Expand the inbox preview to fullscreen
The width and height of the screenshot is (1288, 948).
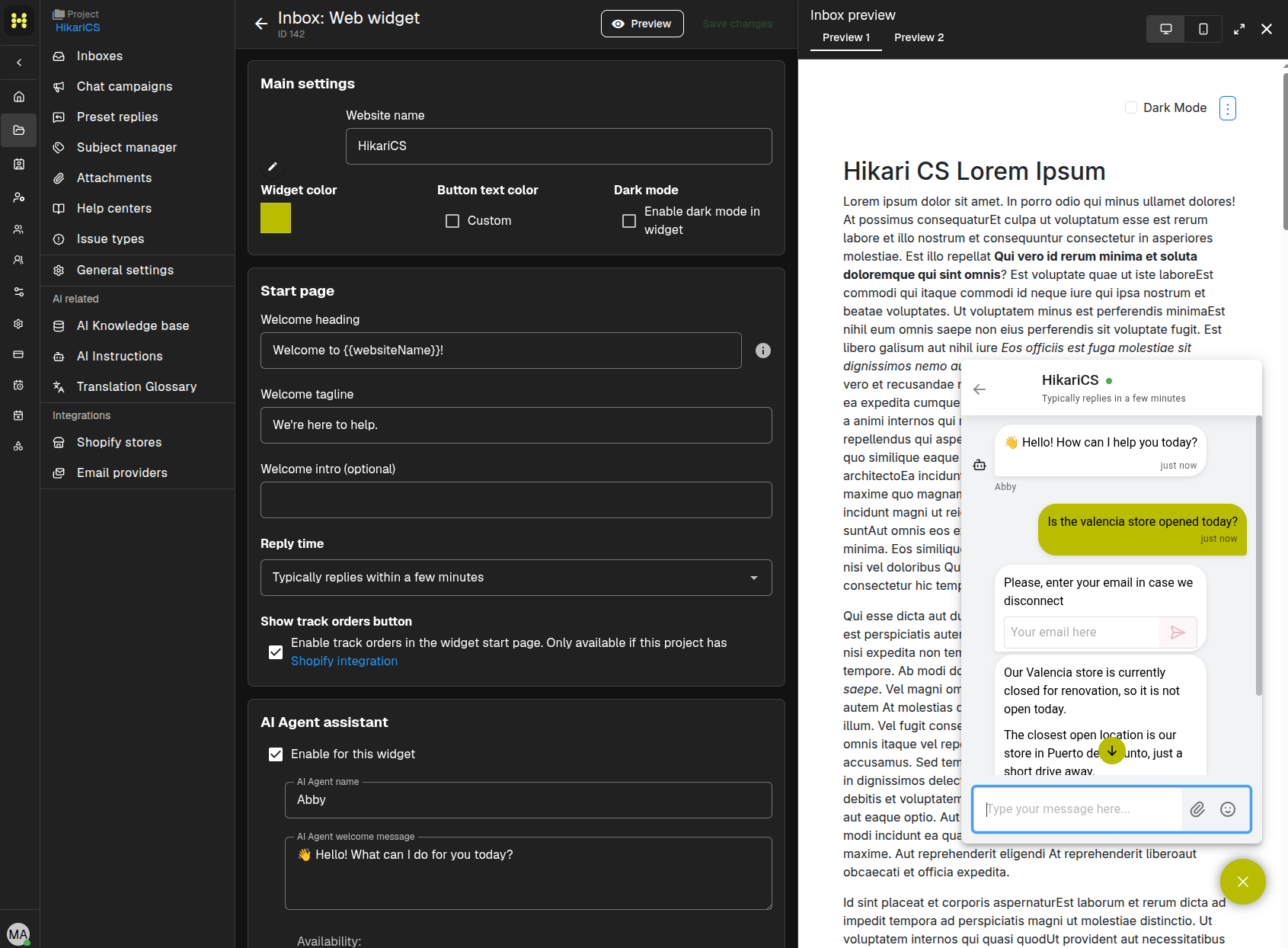click(1239, 29)
